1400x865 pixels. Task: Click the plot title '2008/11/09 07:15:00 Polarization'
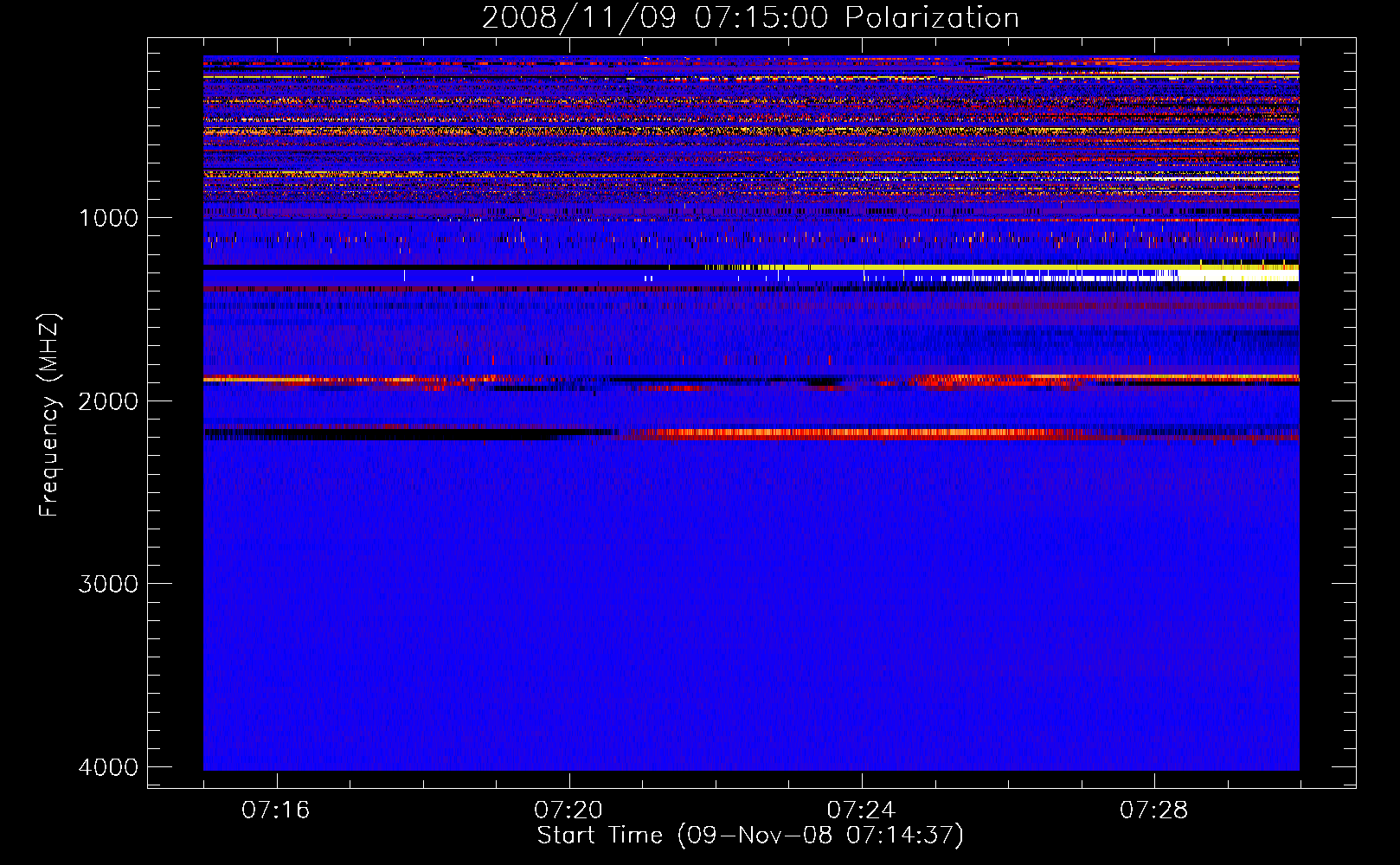coord(750,18)
